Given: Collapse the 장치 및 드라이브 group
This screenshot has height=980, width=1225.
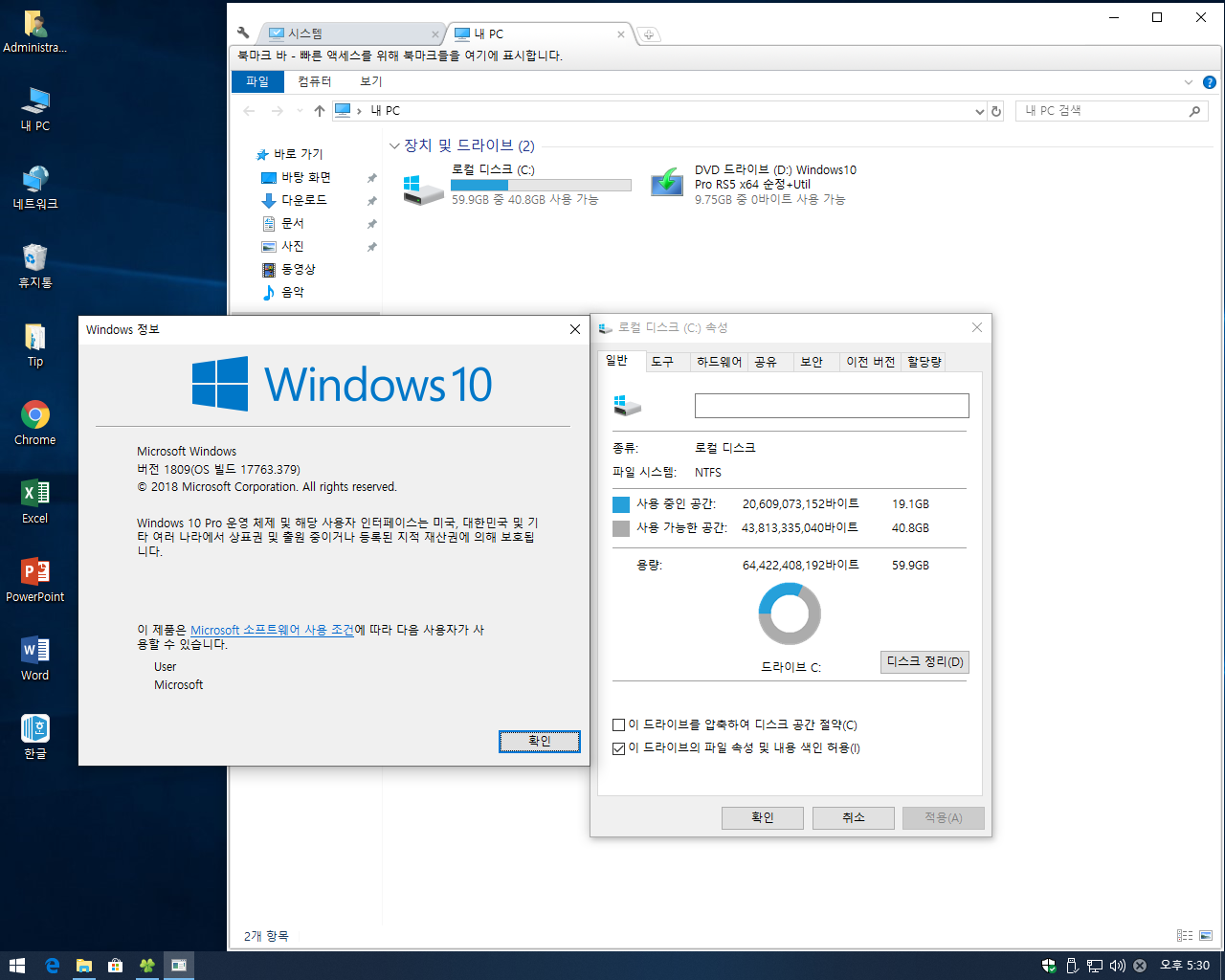Looking at the screenshot, I should pos(394,146).
